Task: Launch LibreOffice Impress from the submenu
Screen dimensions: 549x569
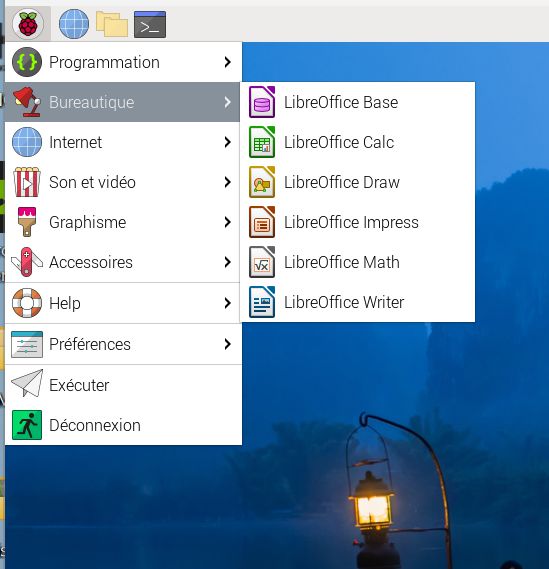Action: pyautogui.click(x=357, y=222)
